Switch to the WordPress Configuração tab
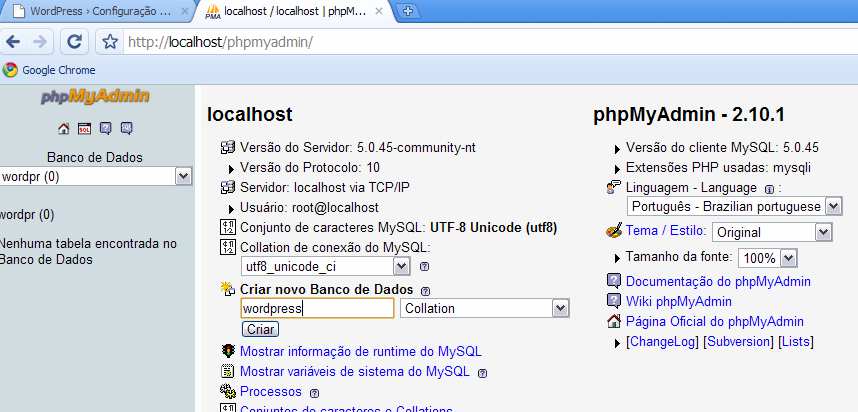This screenshot has height=412, width=858. click(x=100, y=11)
